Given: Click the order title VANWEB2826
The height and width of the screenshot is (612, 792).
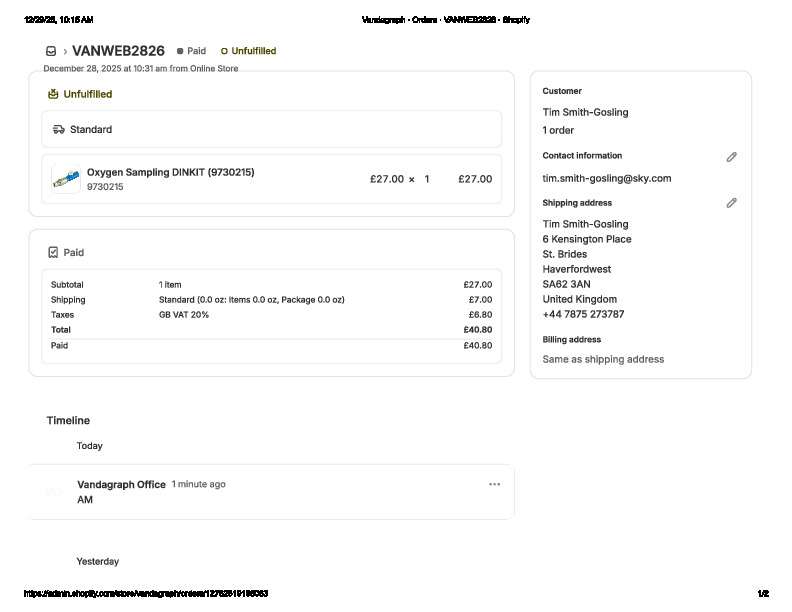Looking at the screenshot, I should tap(118, 51).
